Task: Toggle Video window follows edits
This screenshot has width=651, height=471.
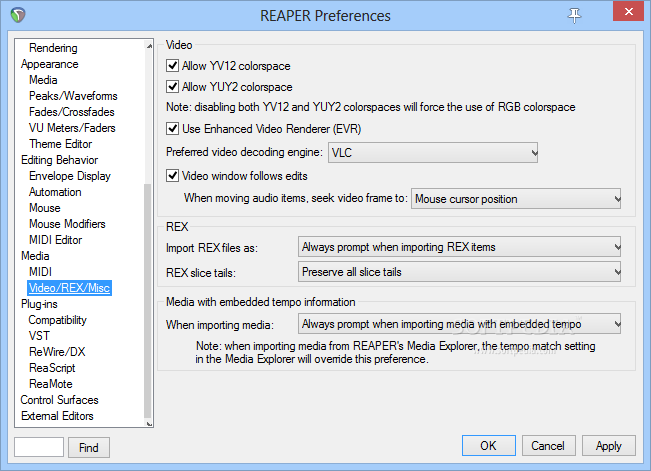Action: tap(172, 175)
